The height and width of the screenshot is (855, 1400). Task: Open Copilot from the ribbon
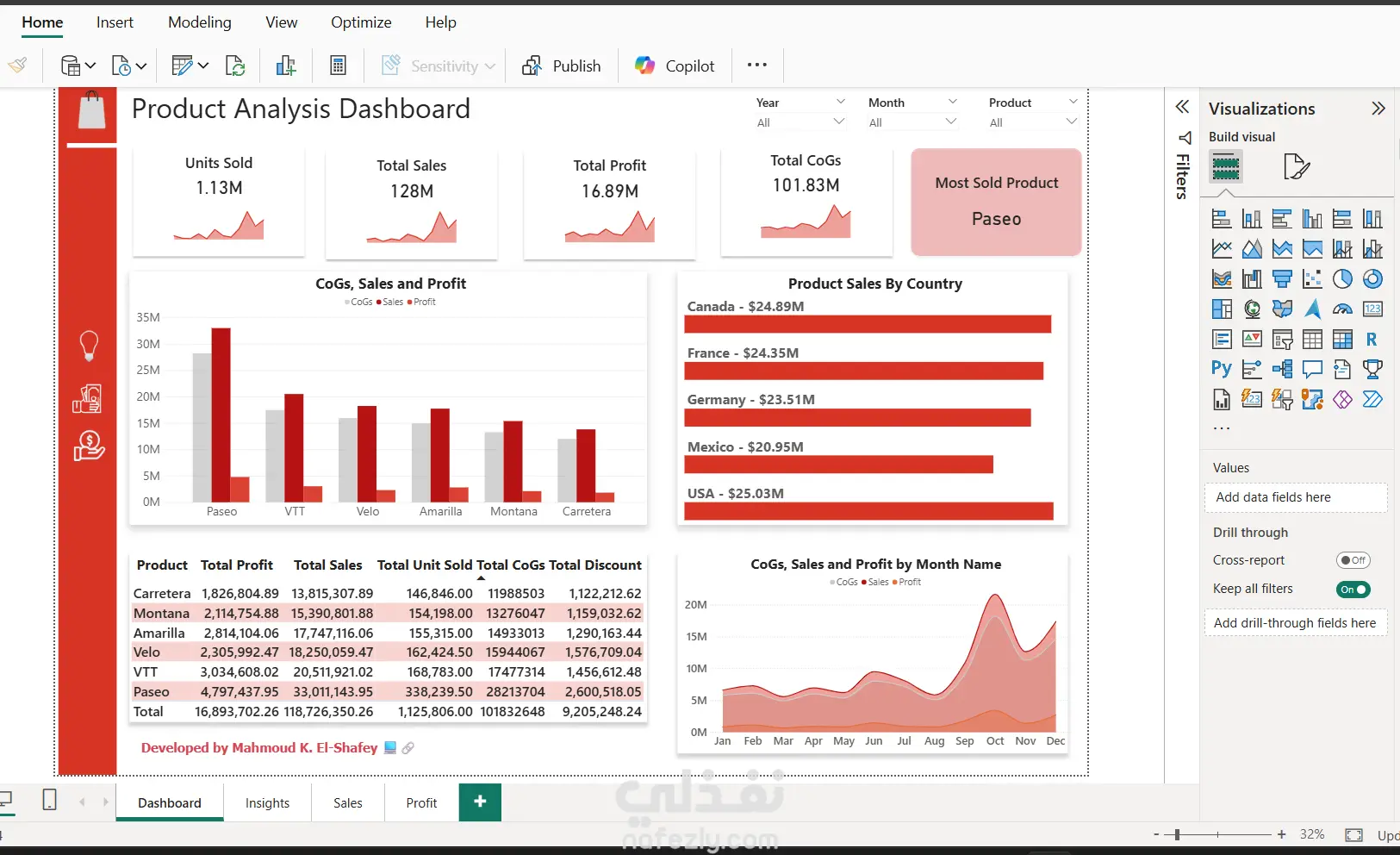click(x=675, y=66)
